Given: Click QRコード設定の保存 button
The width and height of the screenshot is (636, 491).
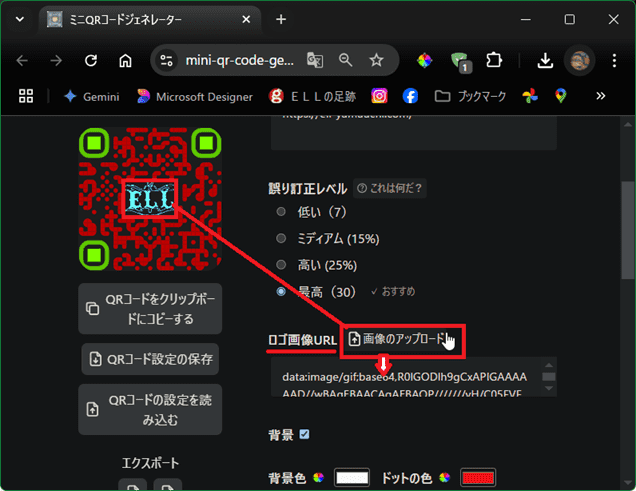Looking at the screenshot, I should tap(150, 359).
